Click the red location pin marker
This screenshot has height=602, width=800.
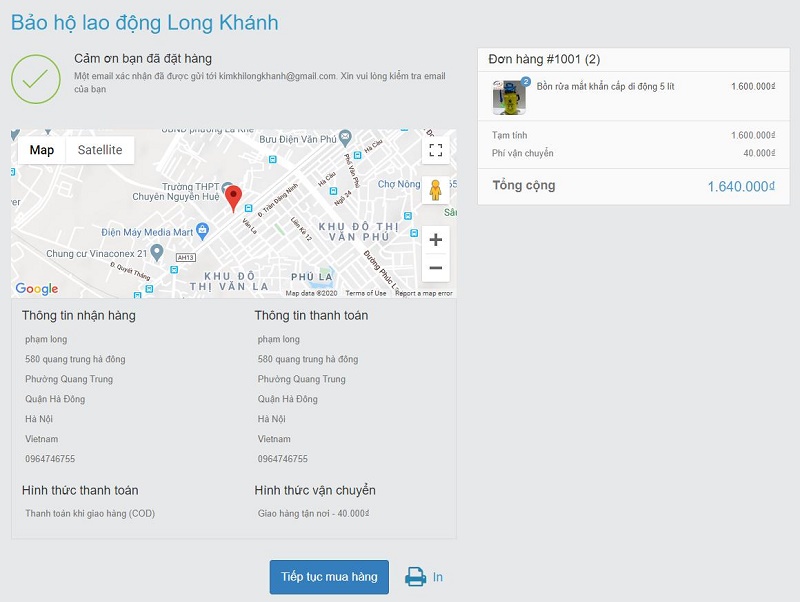[x=233, y=197]
